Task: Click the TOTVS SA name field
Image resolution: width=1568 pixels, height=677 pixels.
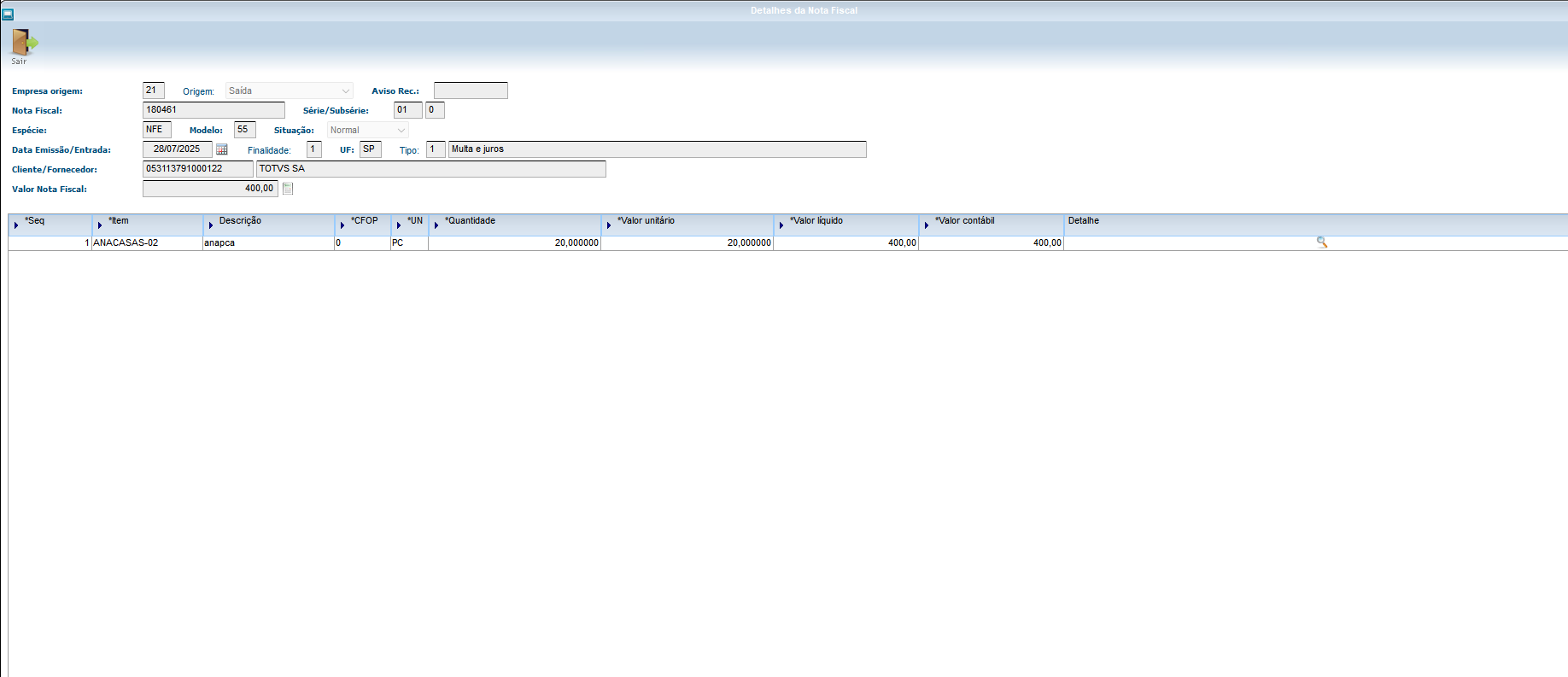Action: click(431, 169)
